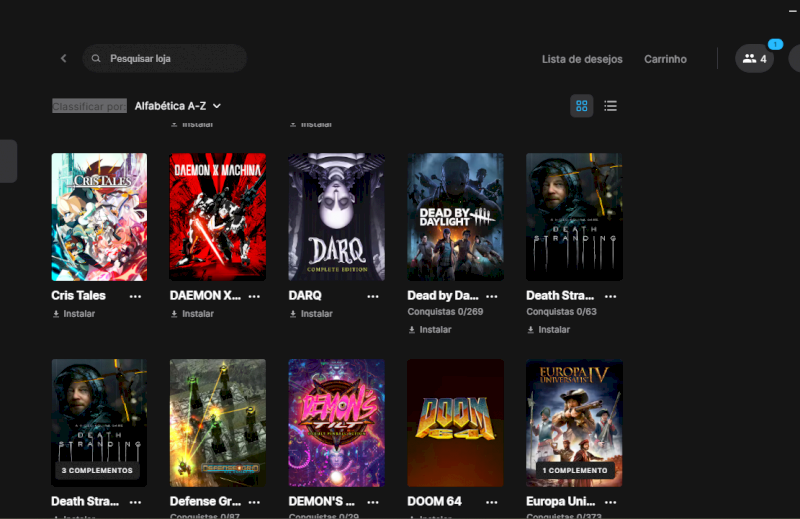This screenshot has height=519, width=800.
Task: Open the three-dot menu for DAEMON X
Action: [x=254, y=296]
